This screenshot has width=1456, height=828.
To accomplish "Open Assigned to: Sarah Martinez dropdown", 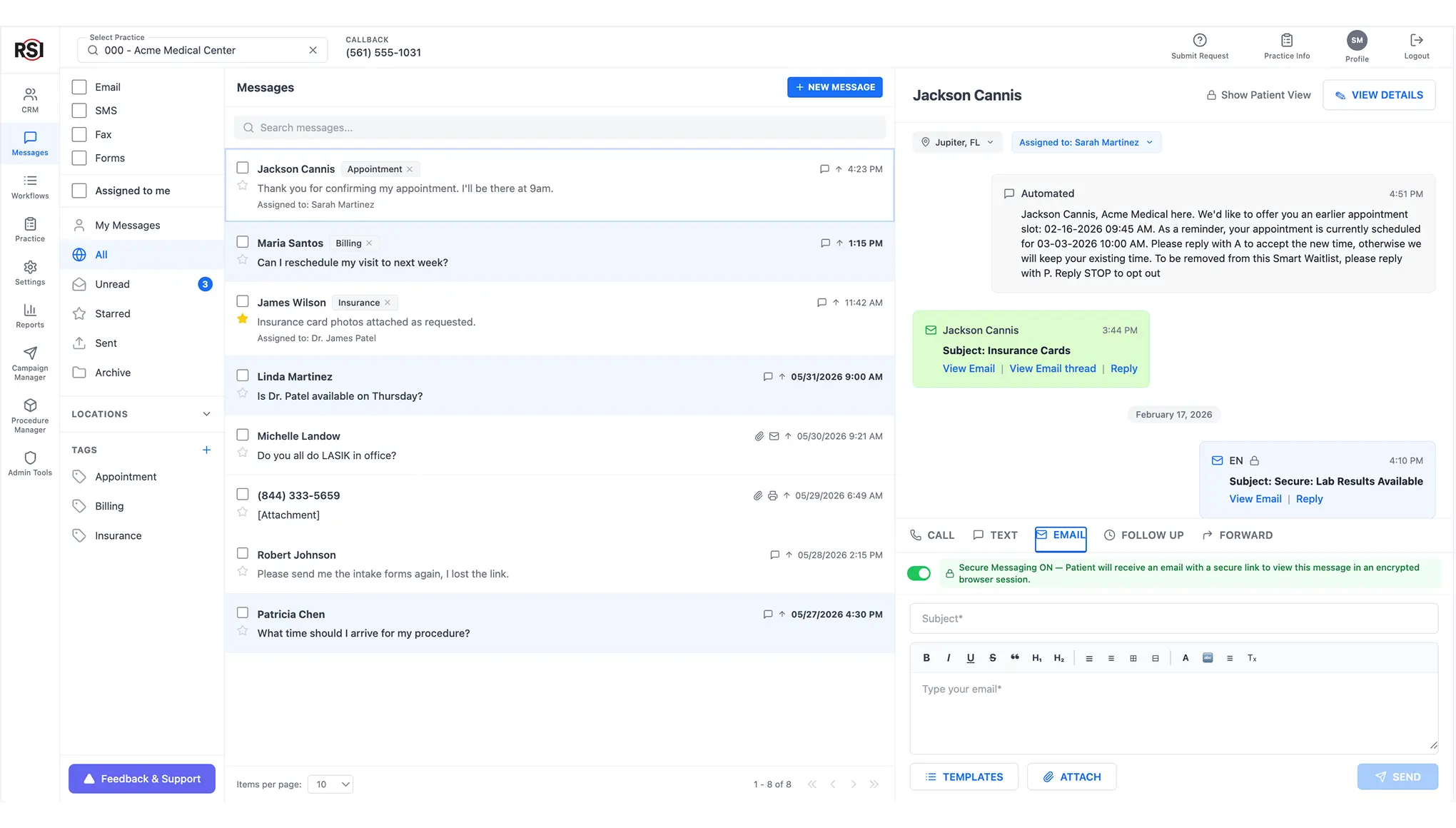I will [x=1086, y=142].
